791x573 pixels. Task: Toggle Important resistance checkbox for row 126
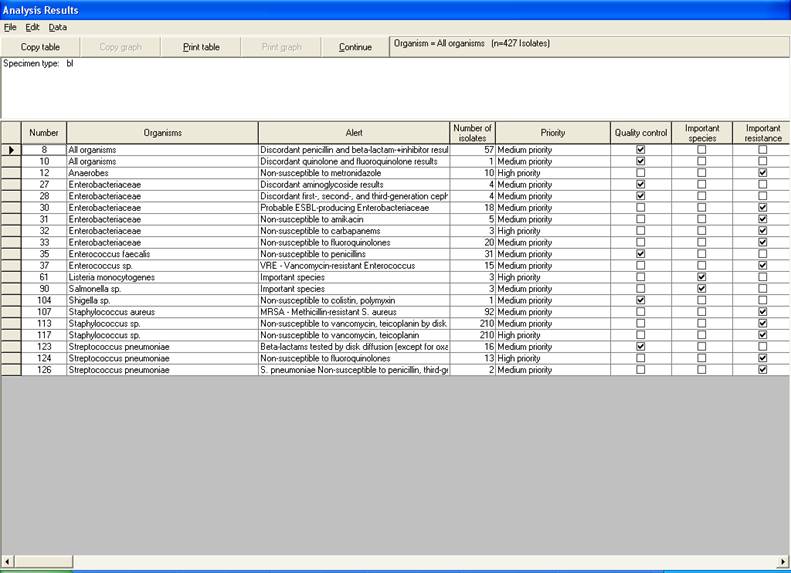tap(763, 370)
